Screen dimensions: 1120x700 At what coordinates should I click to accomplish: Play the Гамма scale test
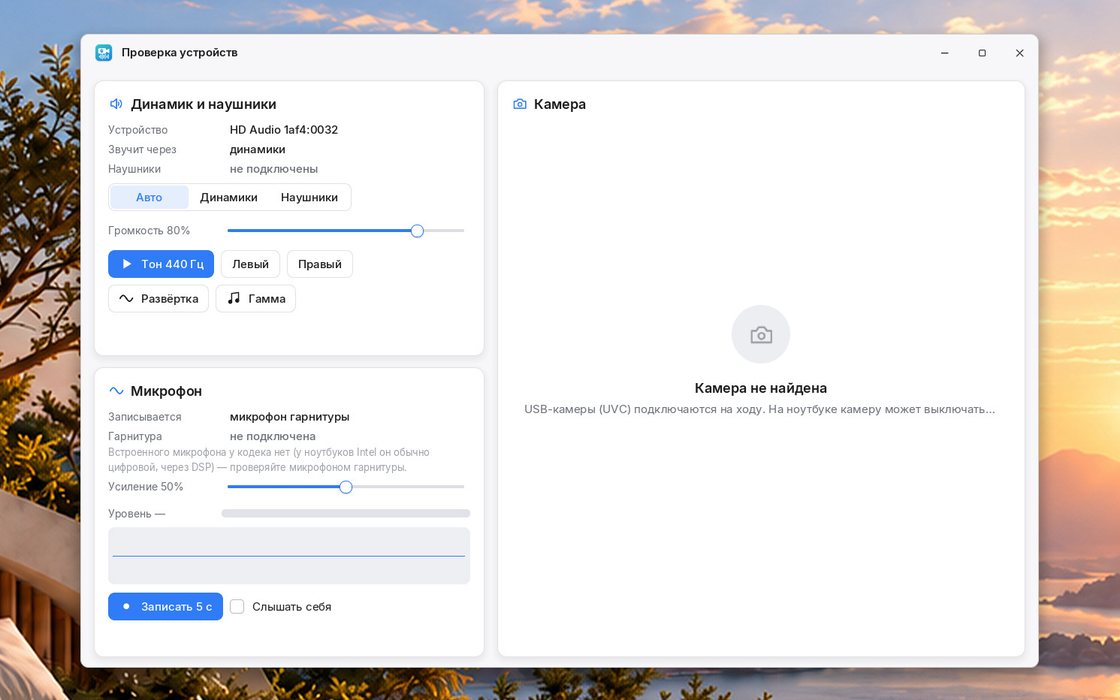click(x=256, y=299)
